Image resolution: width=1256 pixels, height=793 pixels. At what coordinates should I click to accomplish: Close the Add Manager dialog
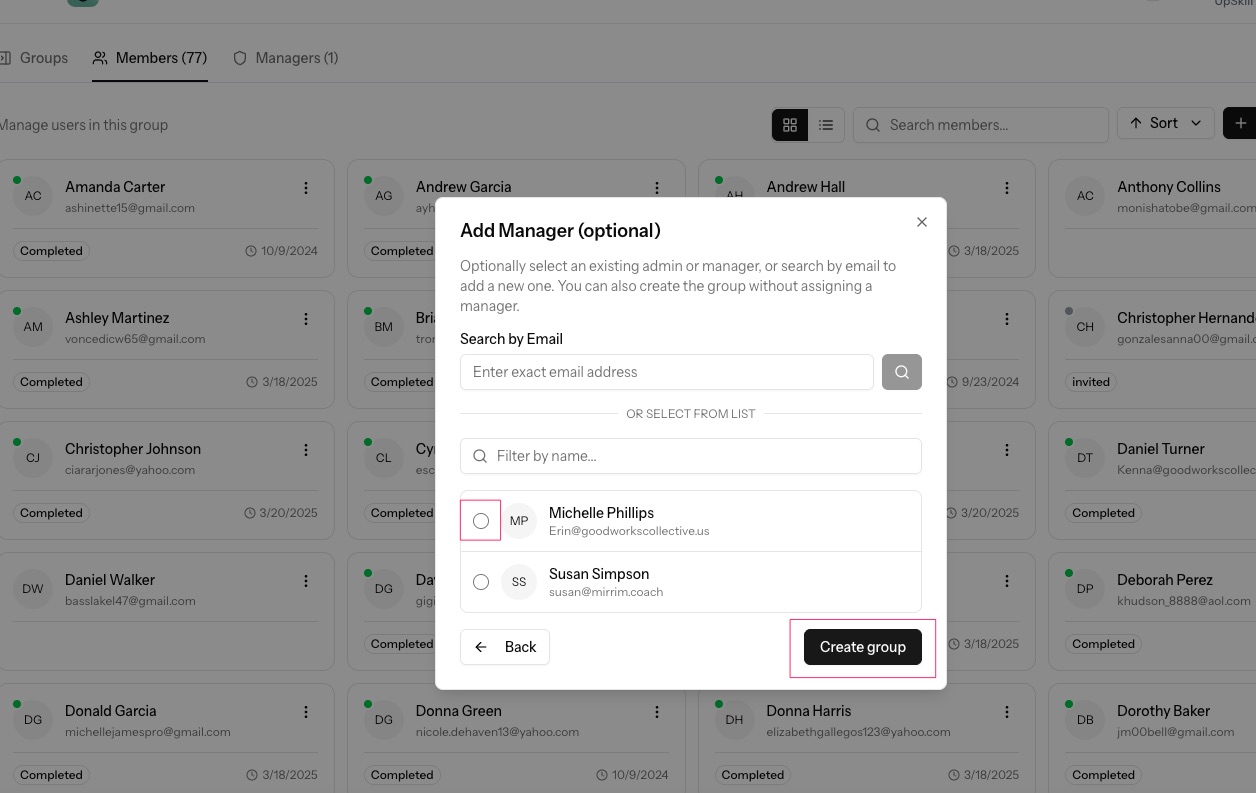pos(922,222)
